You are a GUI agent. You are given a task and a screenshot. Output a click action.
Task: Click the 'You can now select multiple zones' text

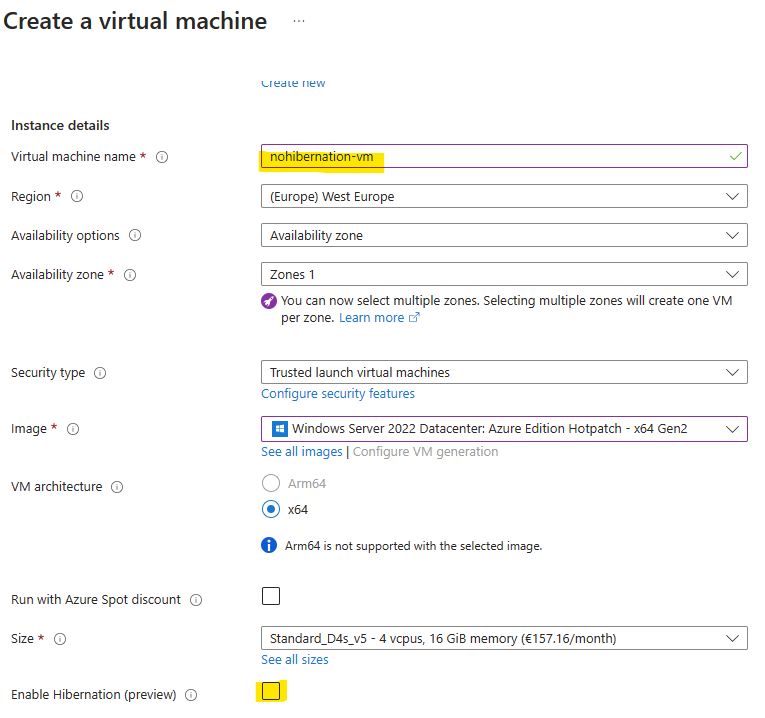(506, 309)
